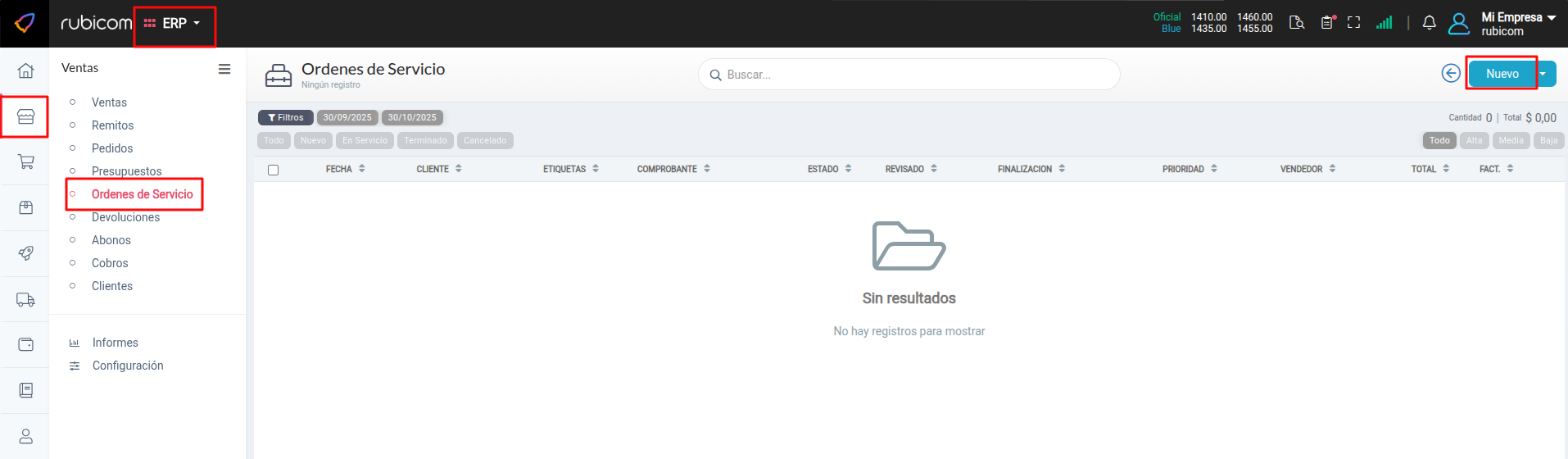Click the Nuevo button
The width and height of the screenshot is (1568, 459).
click(x=1502, y=74)
